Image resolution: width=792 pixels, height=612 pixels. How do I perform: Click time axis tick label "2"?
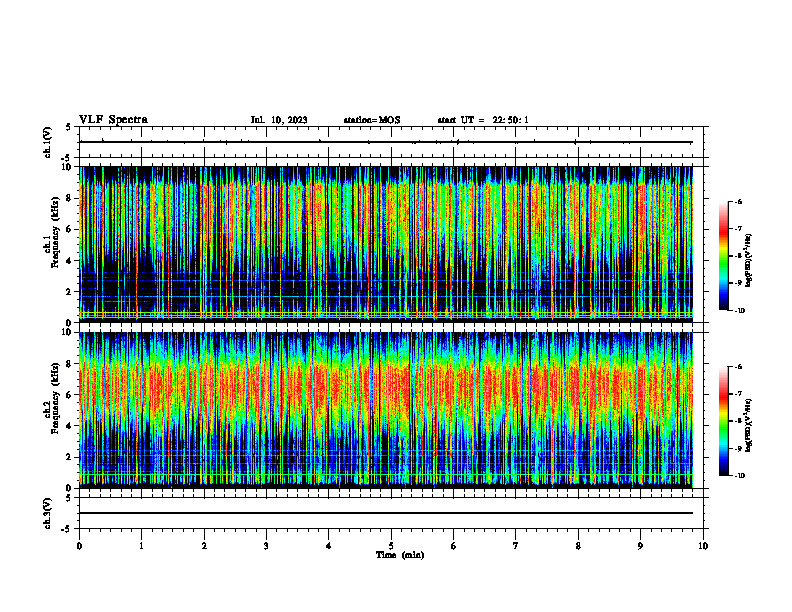coord(204,546)
